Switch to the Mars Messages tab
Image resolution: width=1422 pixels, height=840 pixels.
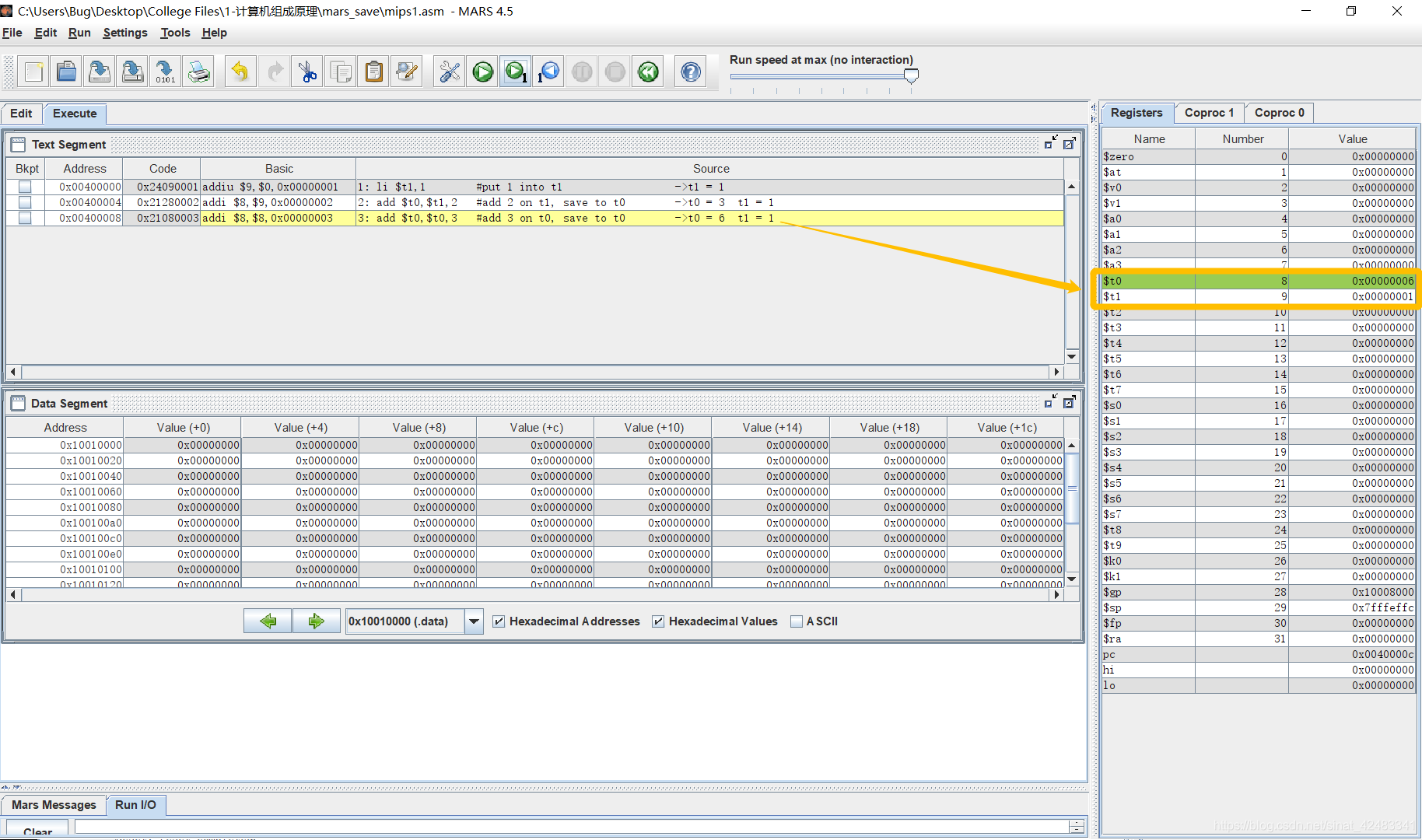click(54, 805)
